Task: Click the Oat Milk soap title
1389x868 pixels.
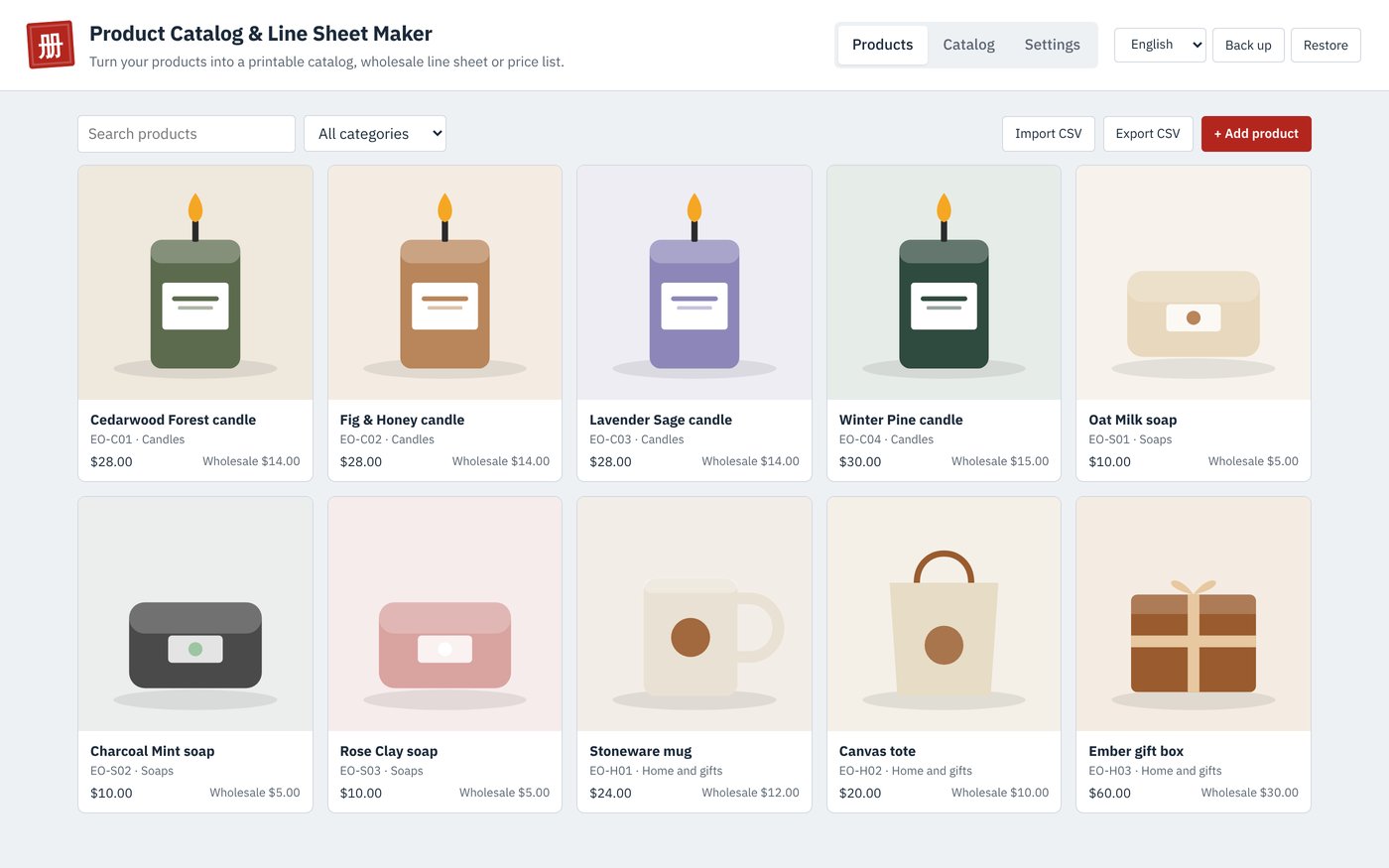Action: pyautogui.click(x=1132, y=420)
